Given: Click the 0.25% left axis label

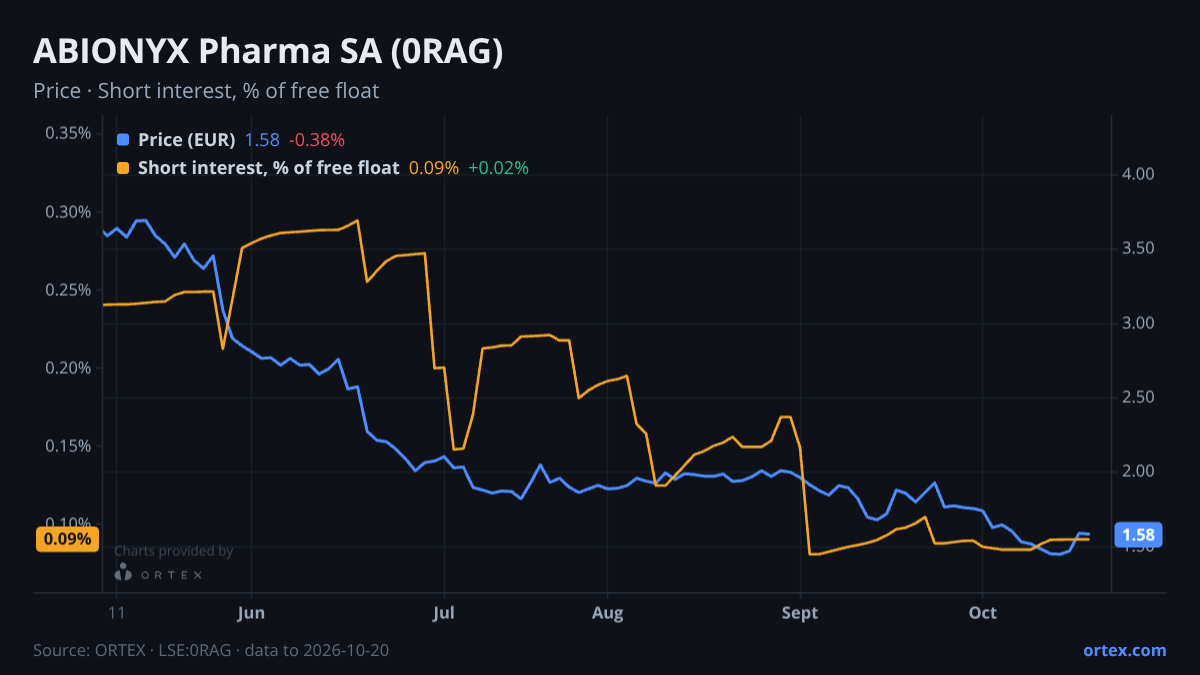Looking at the screenshot, I should tap(68, 290).
